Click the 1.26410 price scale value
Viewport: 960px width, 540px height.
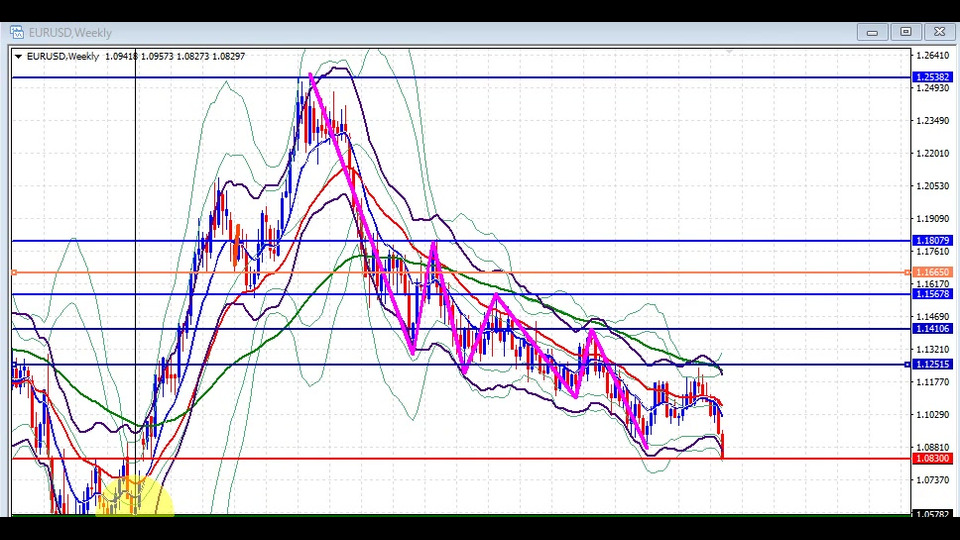(932, 56)
